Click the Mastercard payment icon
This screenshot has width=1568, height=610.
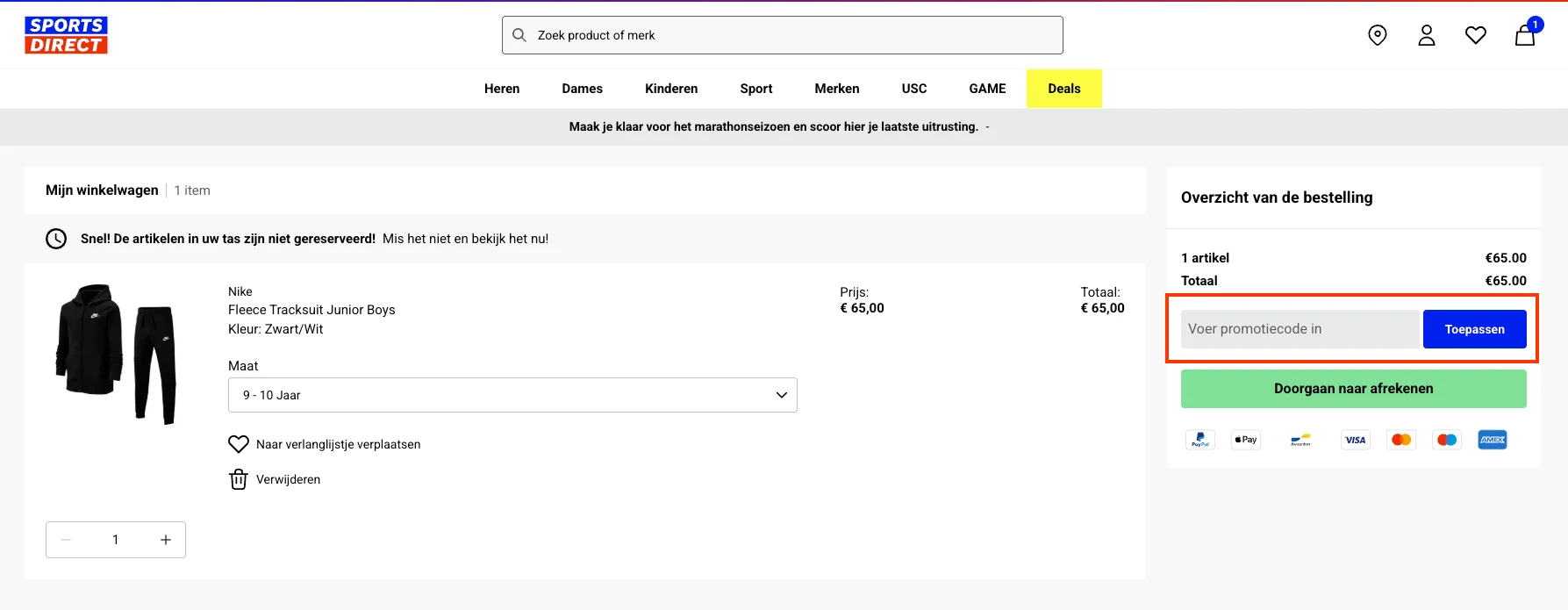[1401, 440]
